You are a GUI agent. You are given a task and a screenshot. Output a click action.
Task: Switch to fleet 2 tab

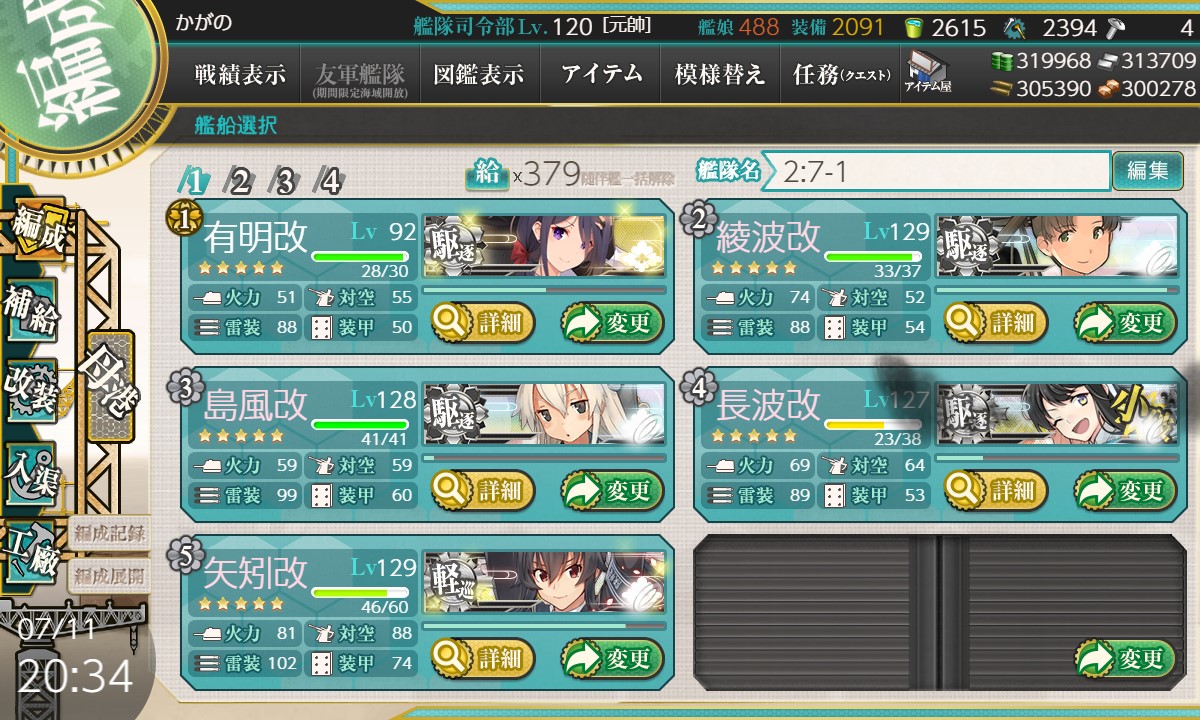point(240,181)
